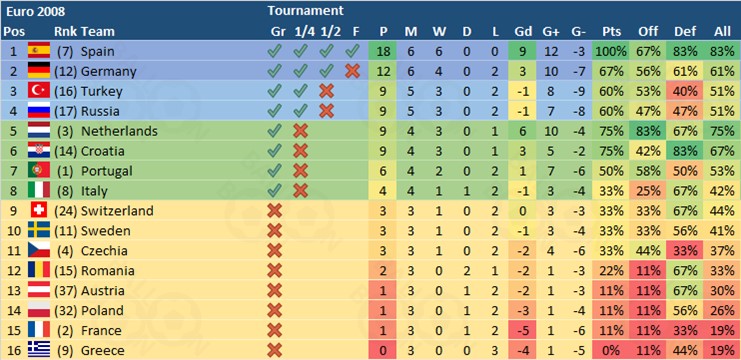Screen dimensions: 741x360
Task: Click Spain's green check in Final column
Action: 352,51
